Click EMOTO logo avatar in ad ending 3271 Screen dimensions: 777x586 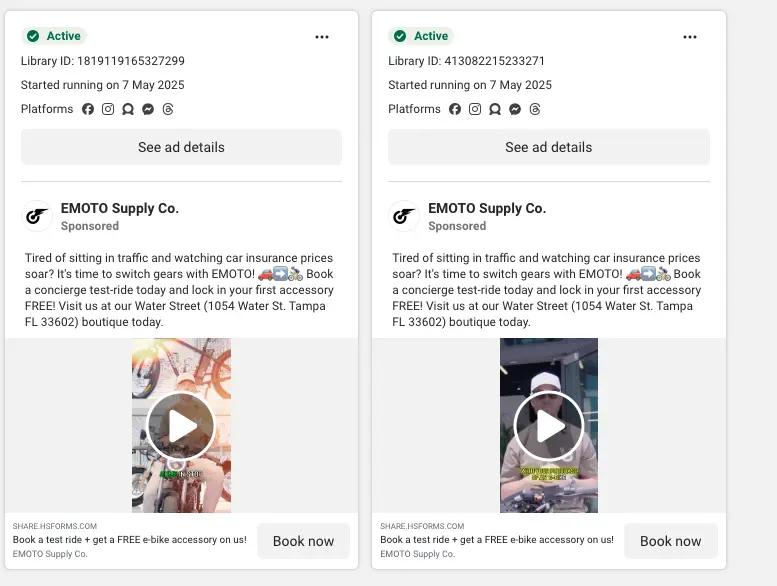coord(404,216)
